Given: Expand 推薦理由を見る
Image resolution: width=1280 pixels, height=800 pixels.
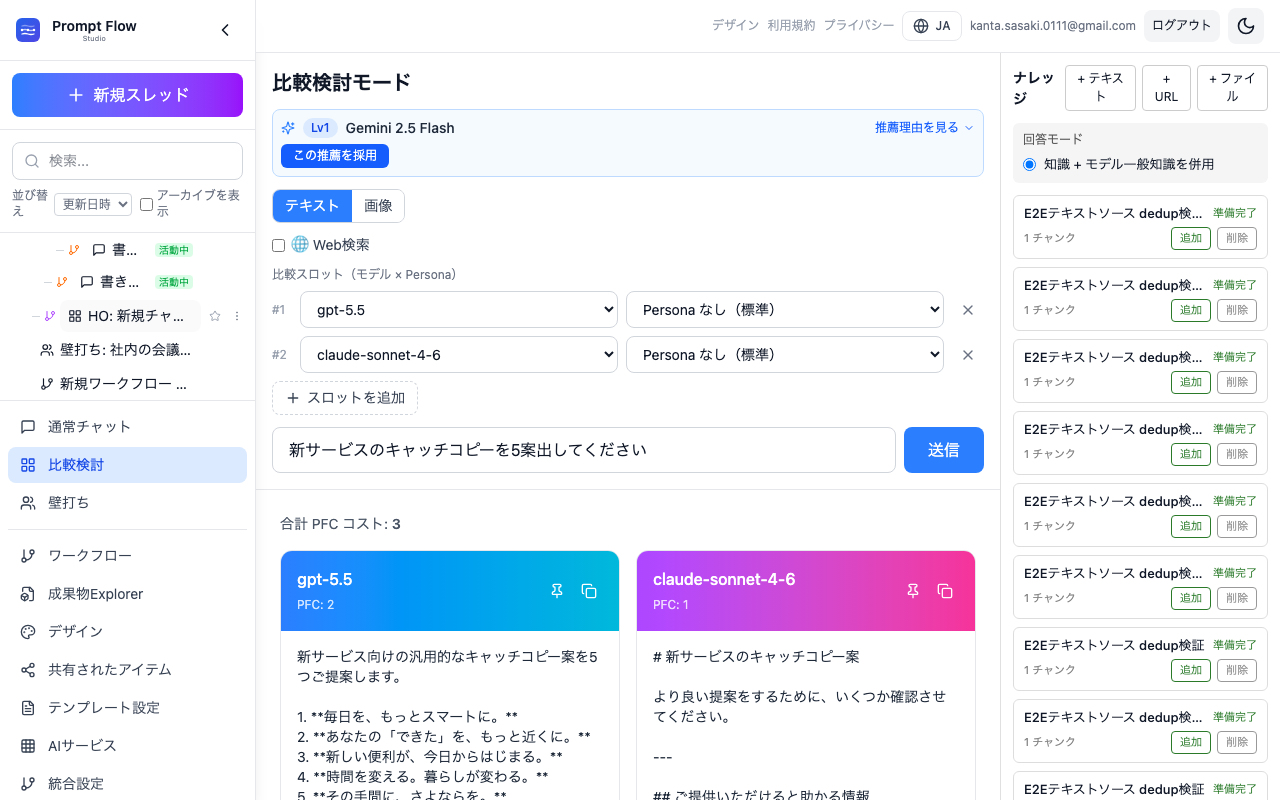Looking at the screenshot, I should coord(924,127).
